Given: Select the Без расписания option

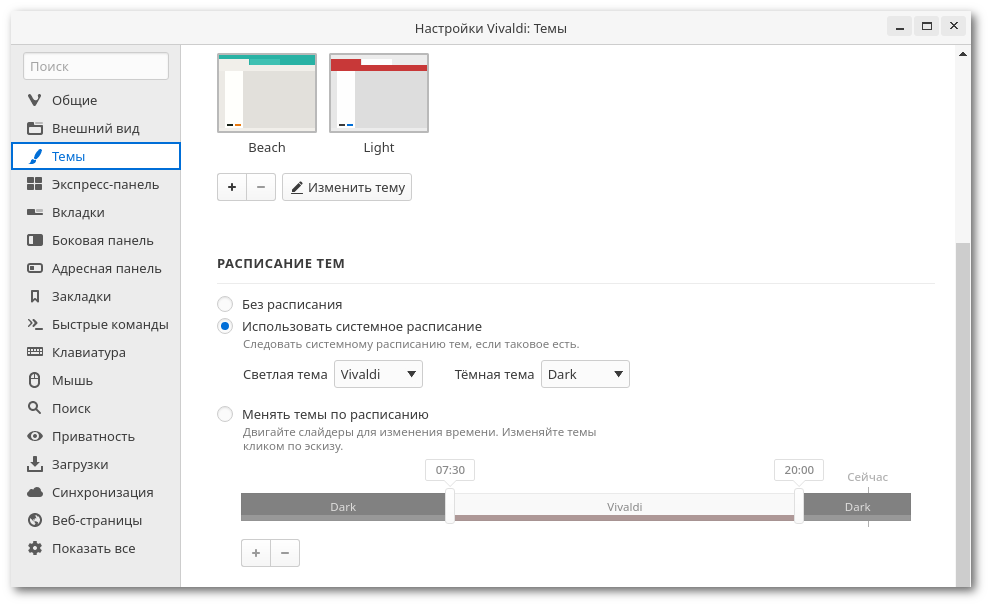Looking at the screenshot, I should (225, 304).
